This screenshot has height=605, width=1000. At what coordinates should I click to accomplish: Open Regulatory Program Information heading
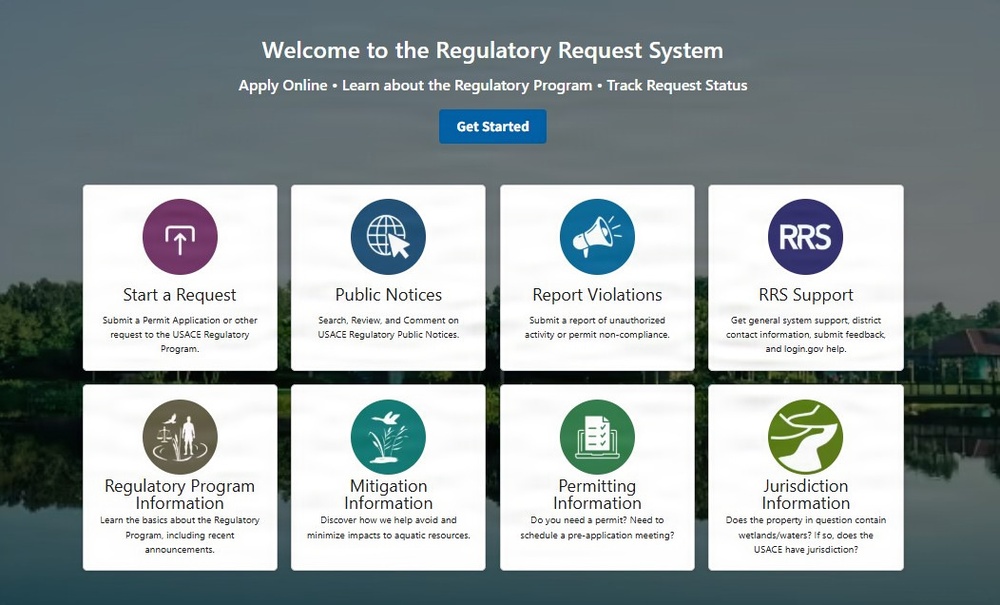coord(180,494)
